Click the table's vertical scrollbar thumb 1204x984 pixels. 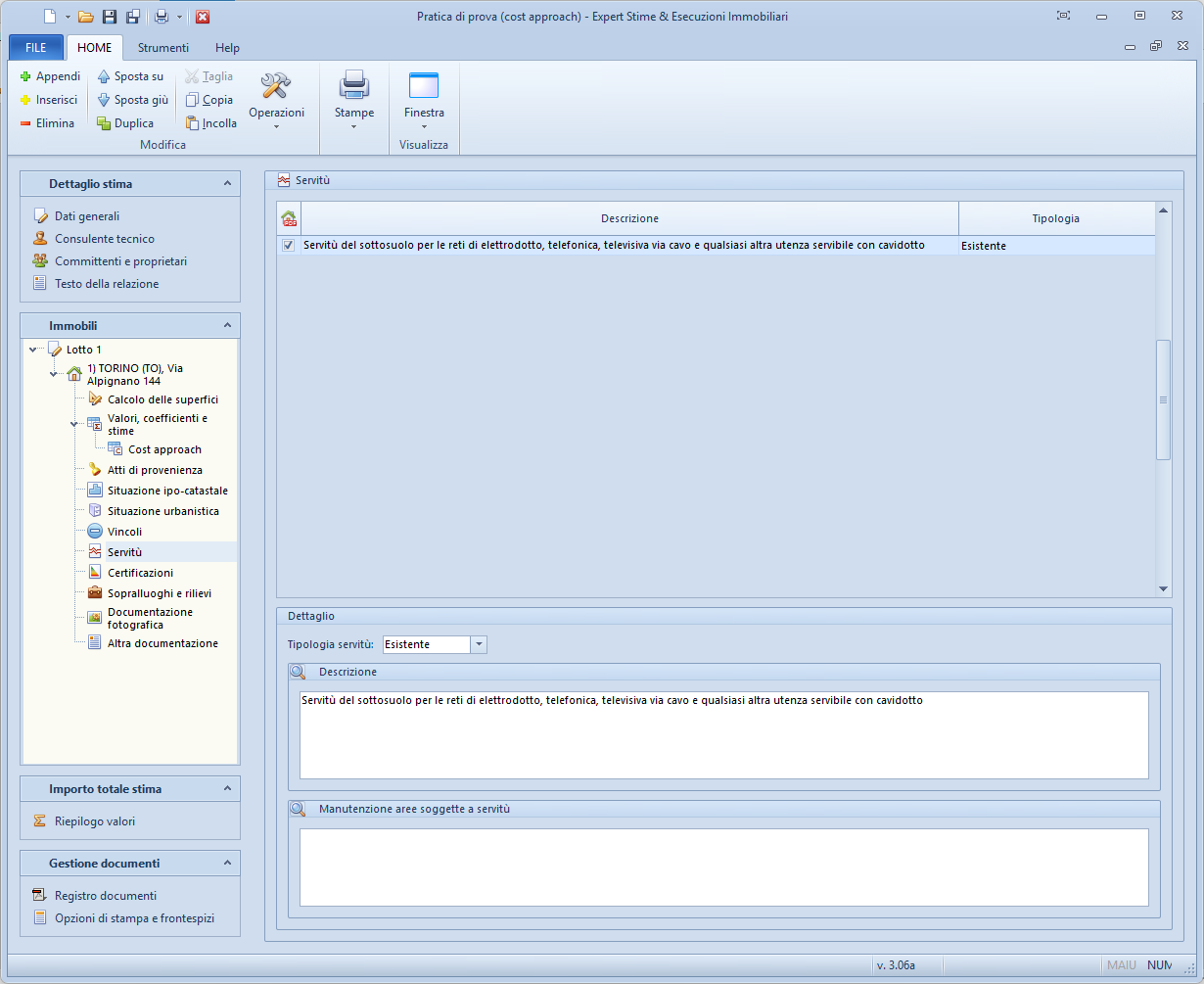(1164, 399)
